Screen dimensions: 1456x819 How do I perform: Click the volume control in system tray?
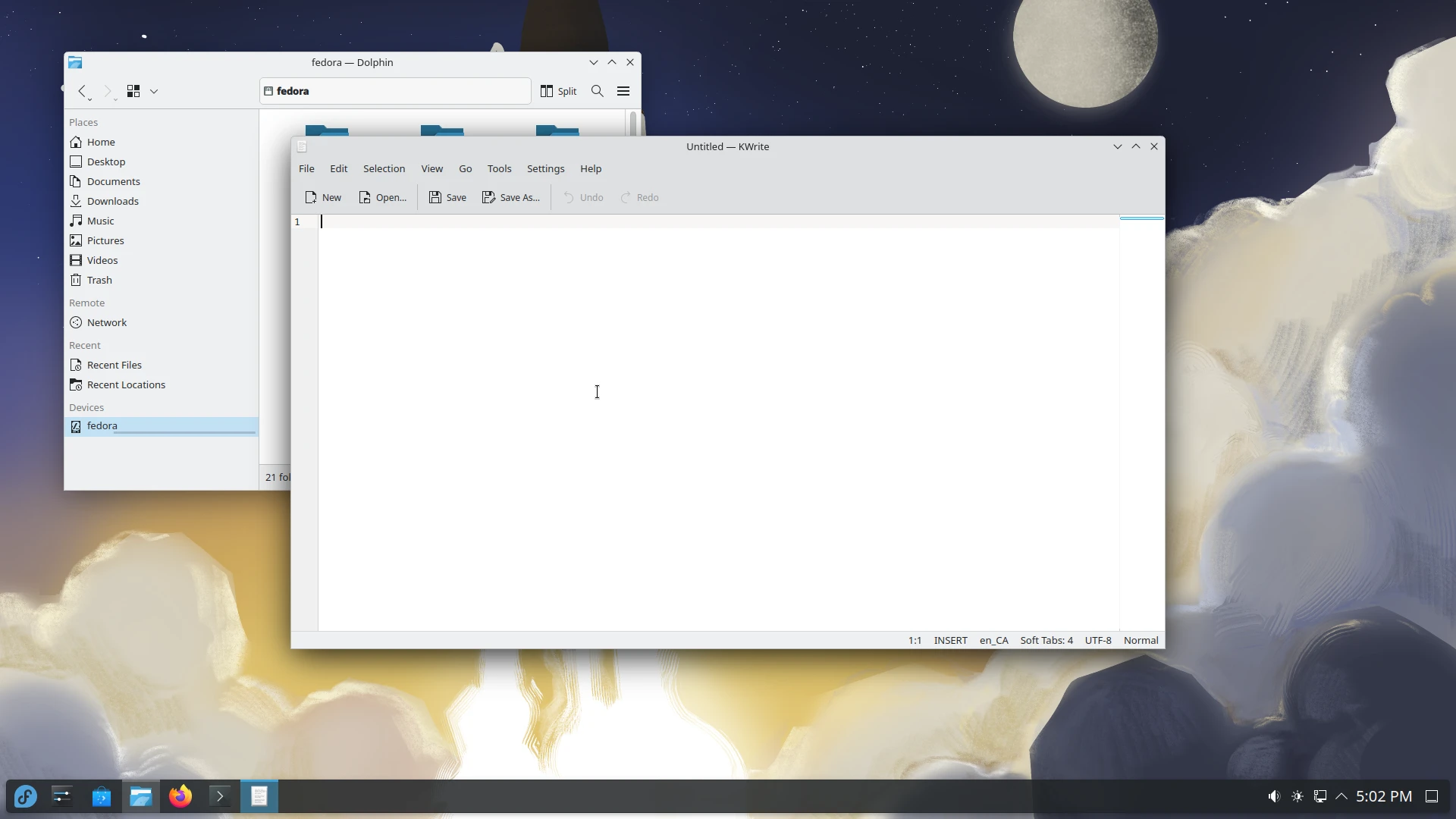click(1273, 795)
